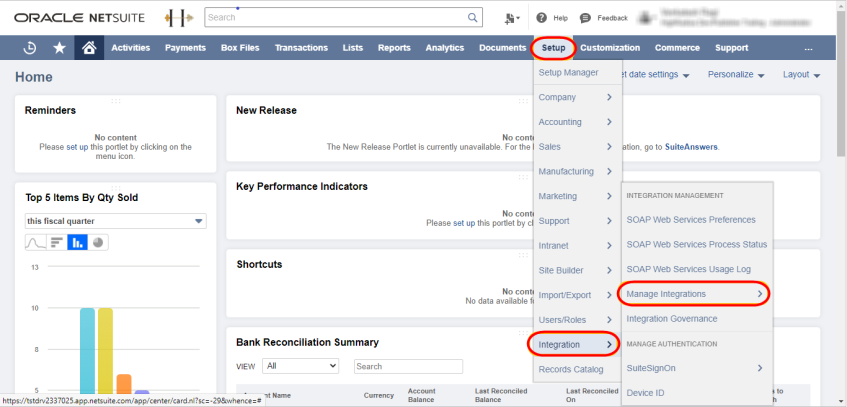
Task: Switch chart to horizontal bar view
Action: [x=57, y=243]
